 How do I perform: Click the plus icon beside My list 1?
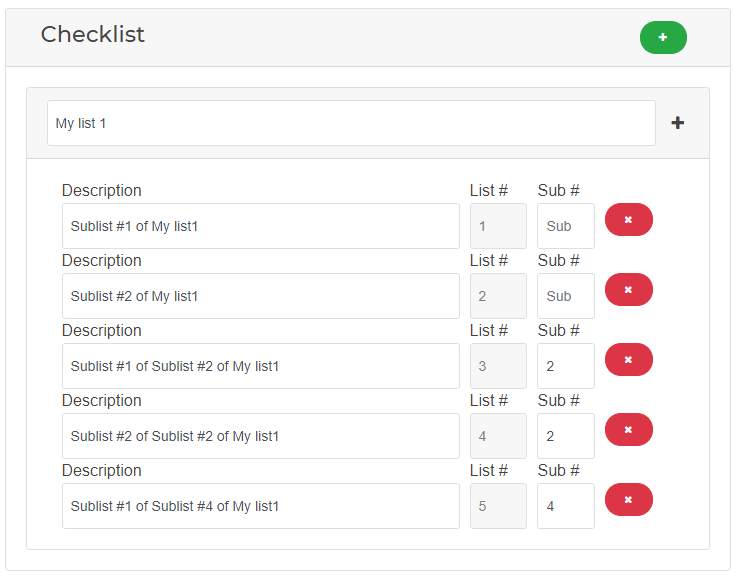click(678, 123)
